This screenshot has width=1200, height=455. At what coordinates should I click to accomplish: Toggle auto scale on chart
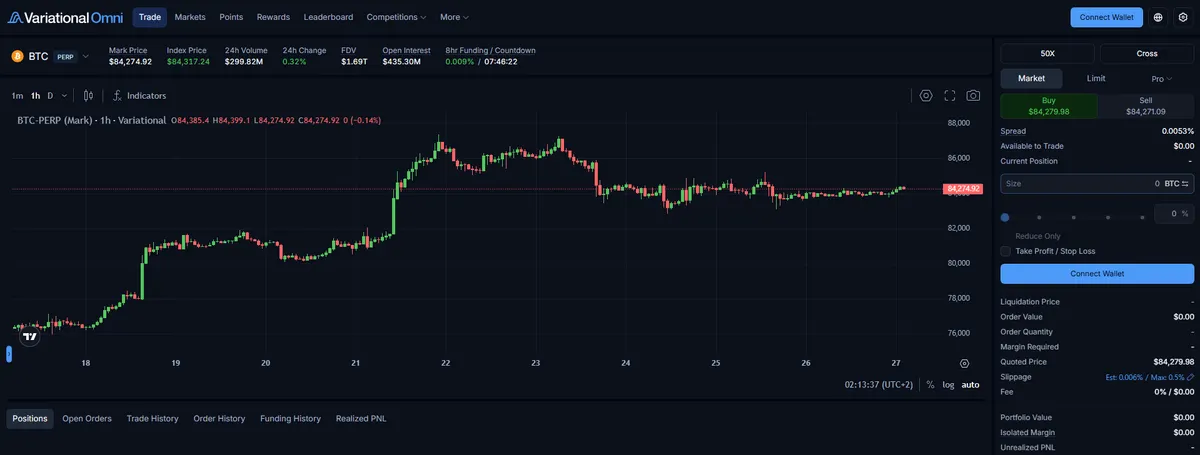point(971,384)
